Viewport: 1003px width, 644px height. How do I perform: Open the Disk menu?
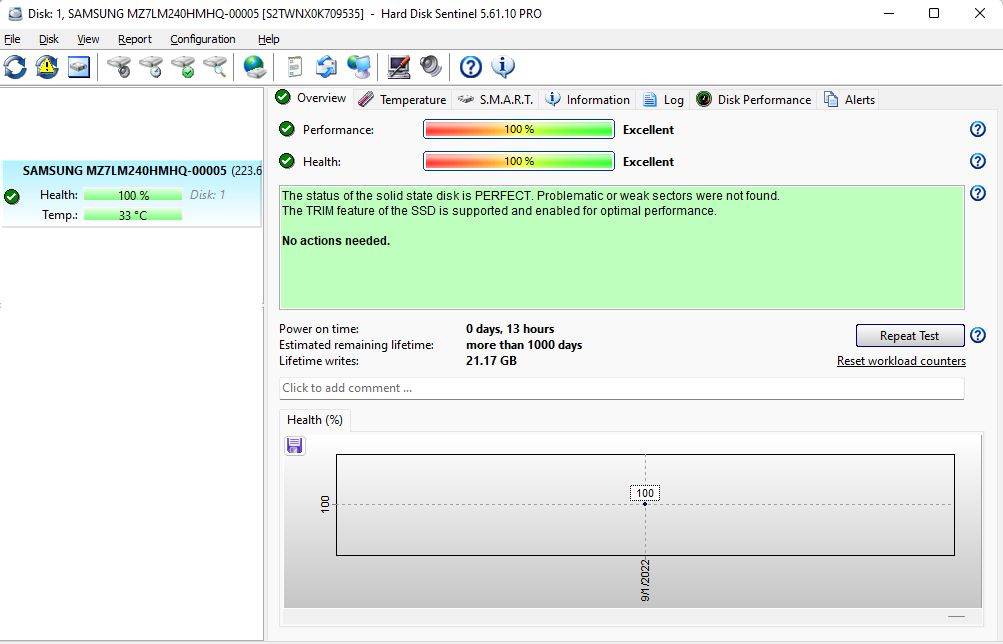coord(49,39)
